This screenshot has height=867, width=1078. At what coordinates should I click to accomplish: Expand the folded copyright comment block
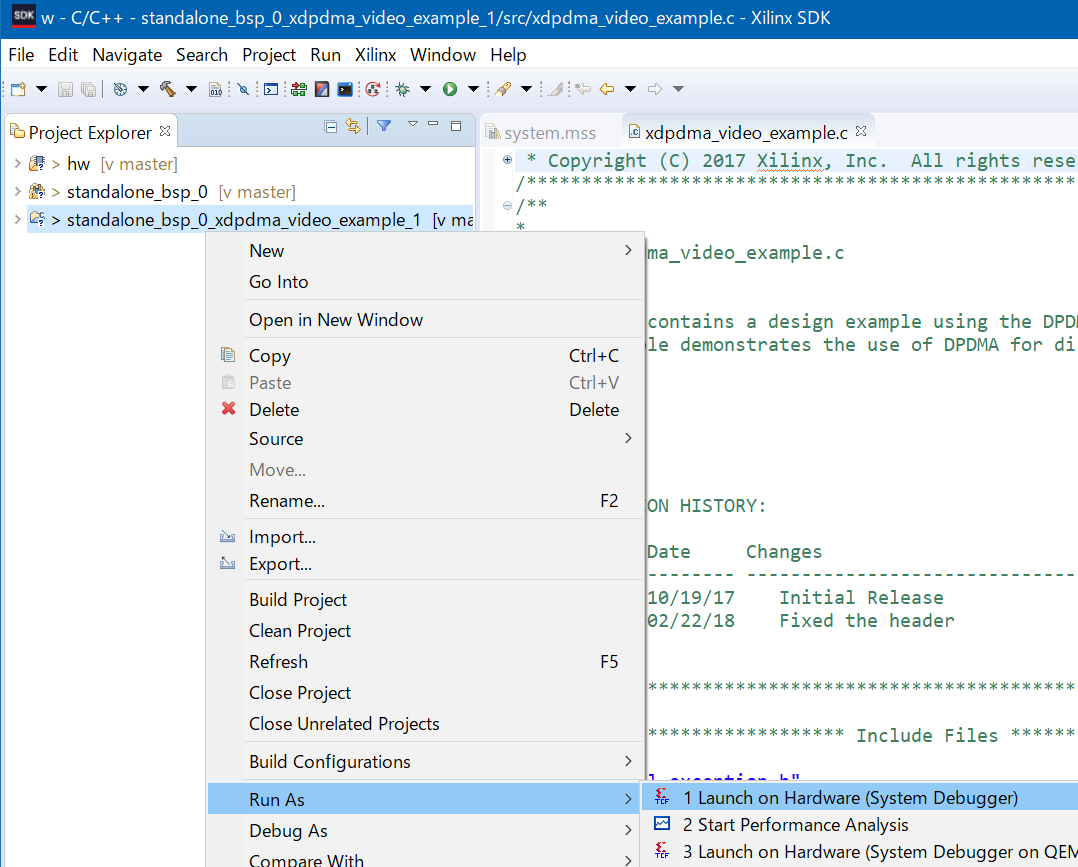coord(507,160)
